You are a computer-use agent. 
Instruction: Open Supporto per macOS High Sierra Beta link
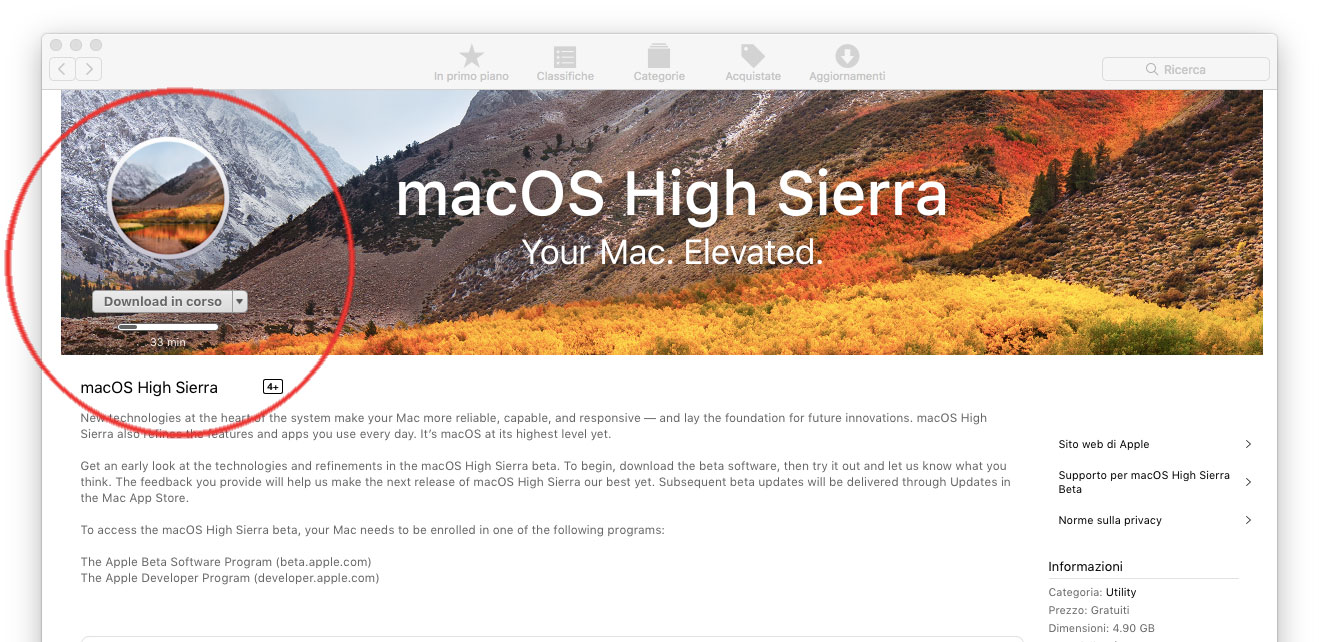pos(1143,482)
